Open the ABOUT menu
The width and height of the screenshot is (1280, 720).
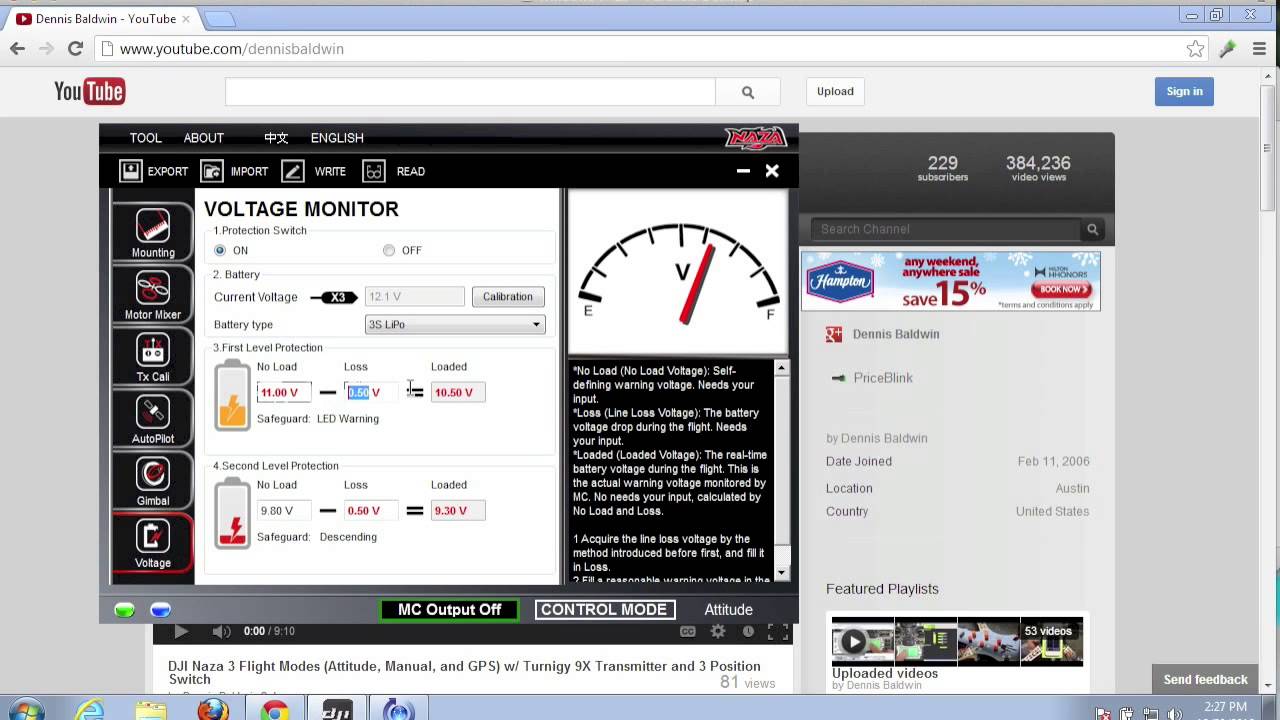[203, 138]
